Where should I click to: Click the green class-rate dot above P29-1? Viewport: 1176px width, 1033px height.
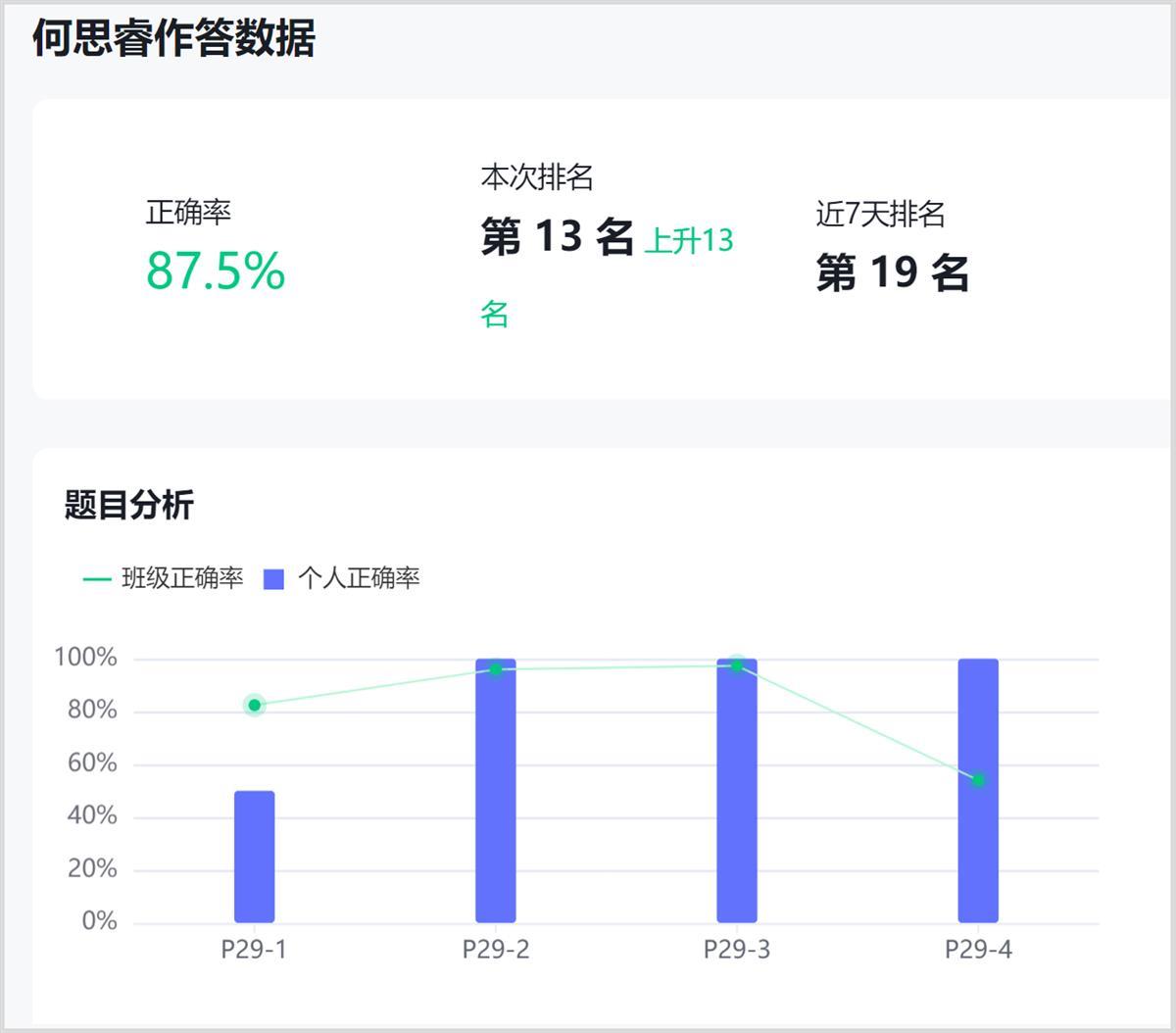pos(255,705)
